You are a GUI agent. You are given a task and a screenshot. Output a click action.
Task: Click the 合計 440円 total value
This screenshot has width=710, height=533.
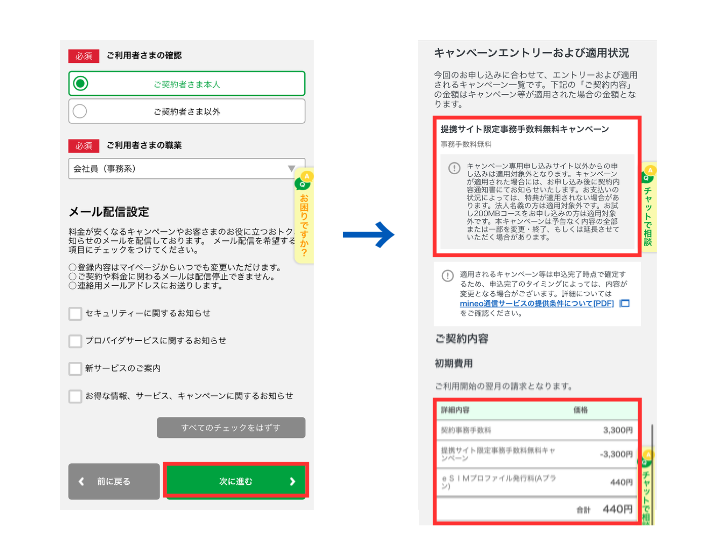(x=618, y=509)
